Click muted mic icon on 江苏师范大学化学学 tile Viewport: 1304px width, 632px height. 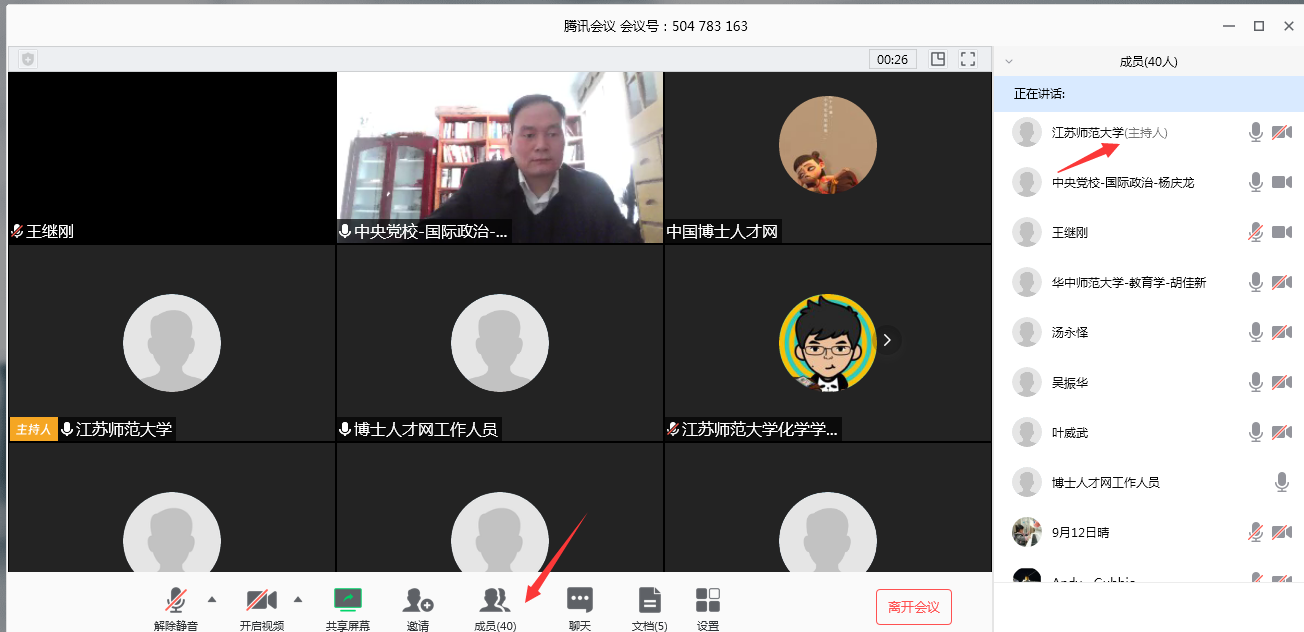[x=673, y=429]
